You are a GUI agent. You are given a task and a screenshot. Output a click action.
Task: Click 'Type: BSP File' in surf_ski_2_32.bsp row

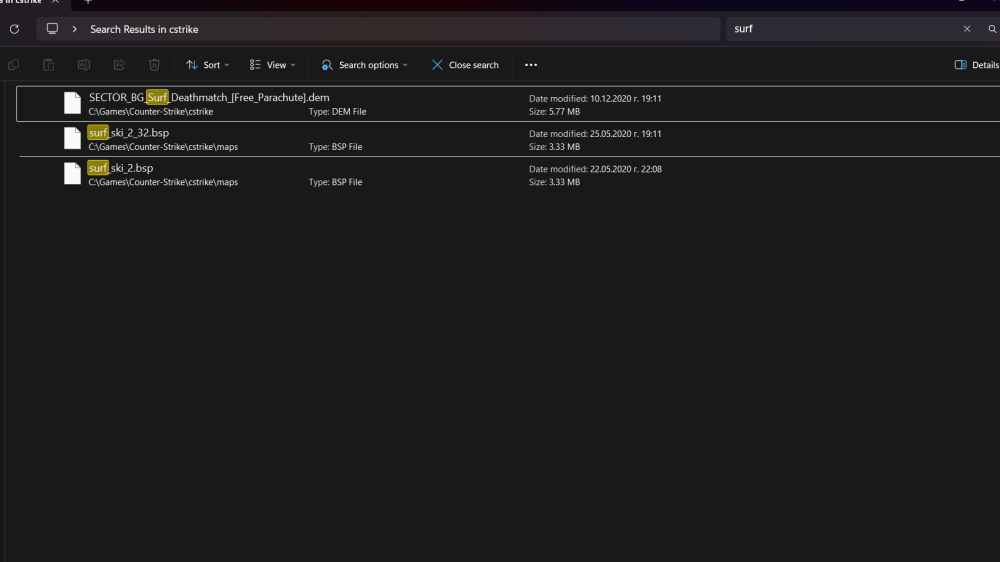click(x=335, y=147)
